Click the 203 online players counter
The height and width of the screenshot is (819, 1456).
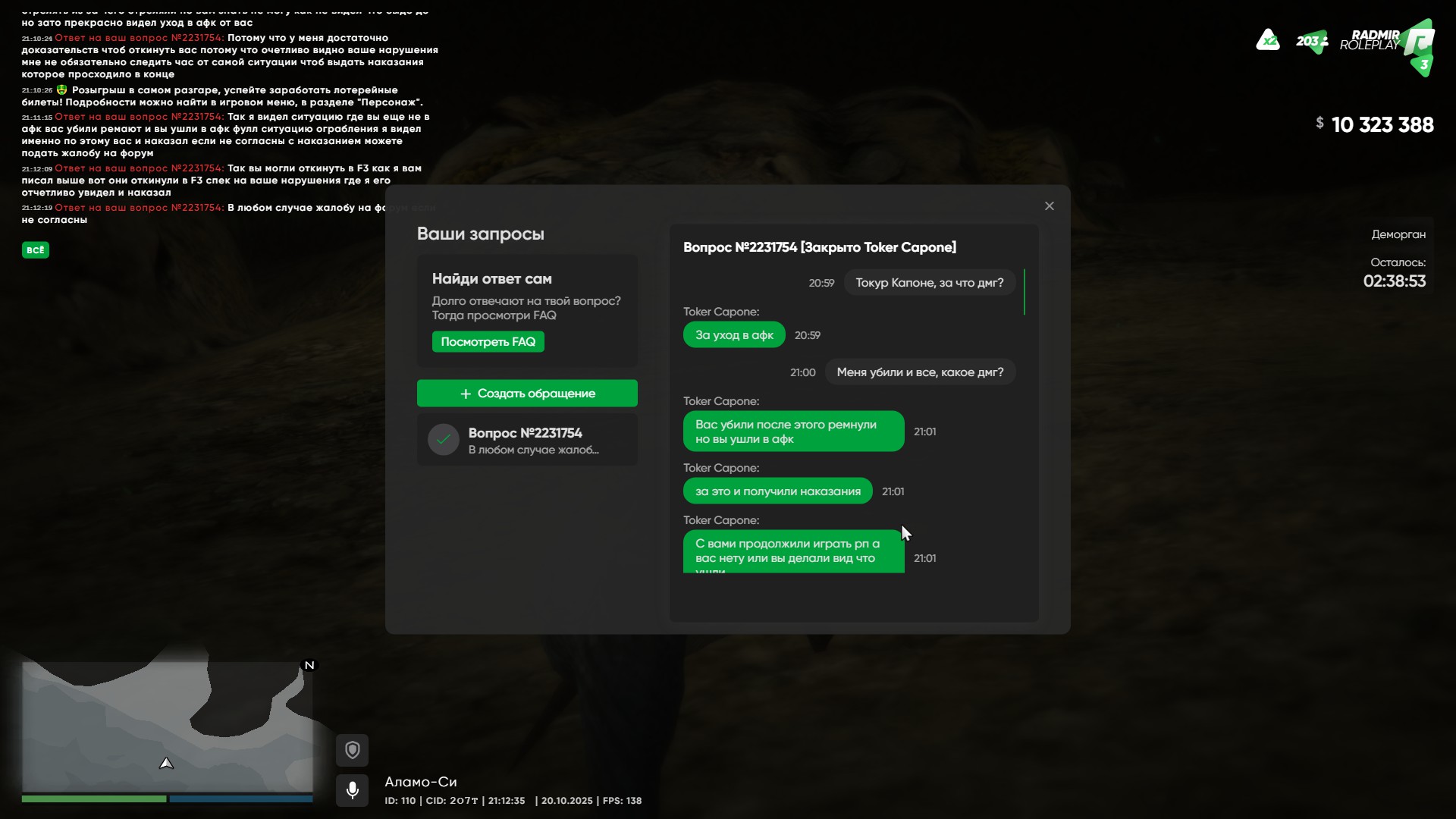[1311, 41]
